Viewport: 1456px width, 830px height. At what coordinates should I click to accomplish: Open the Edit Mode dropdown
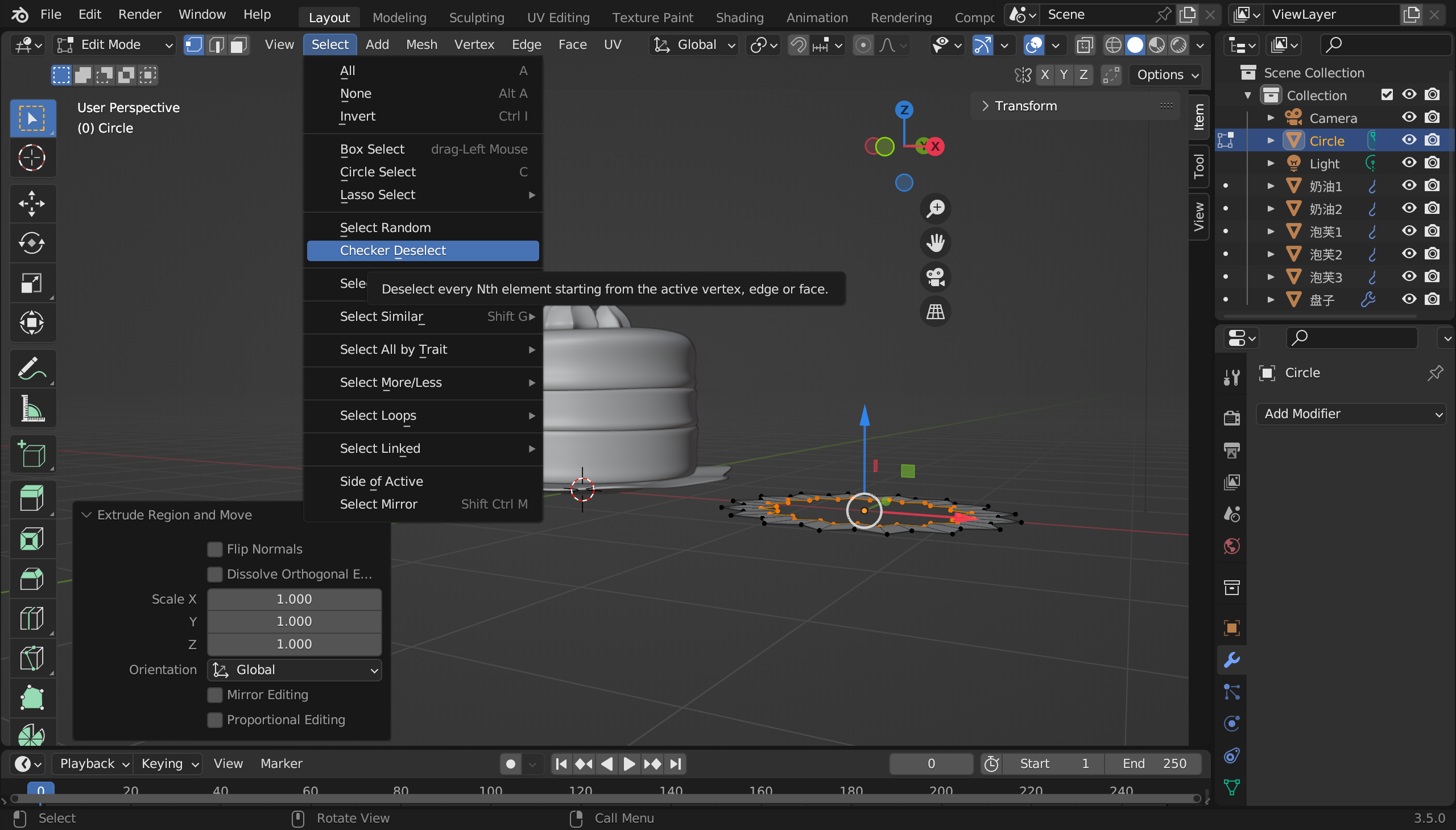pyautogui.click(x=114, y=44)
